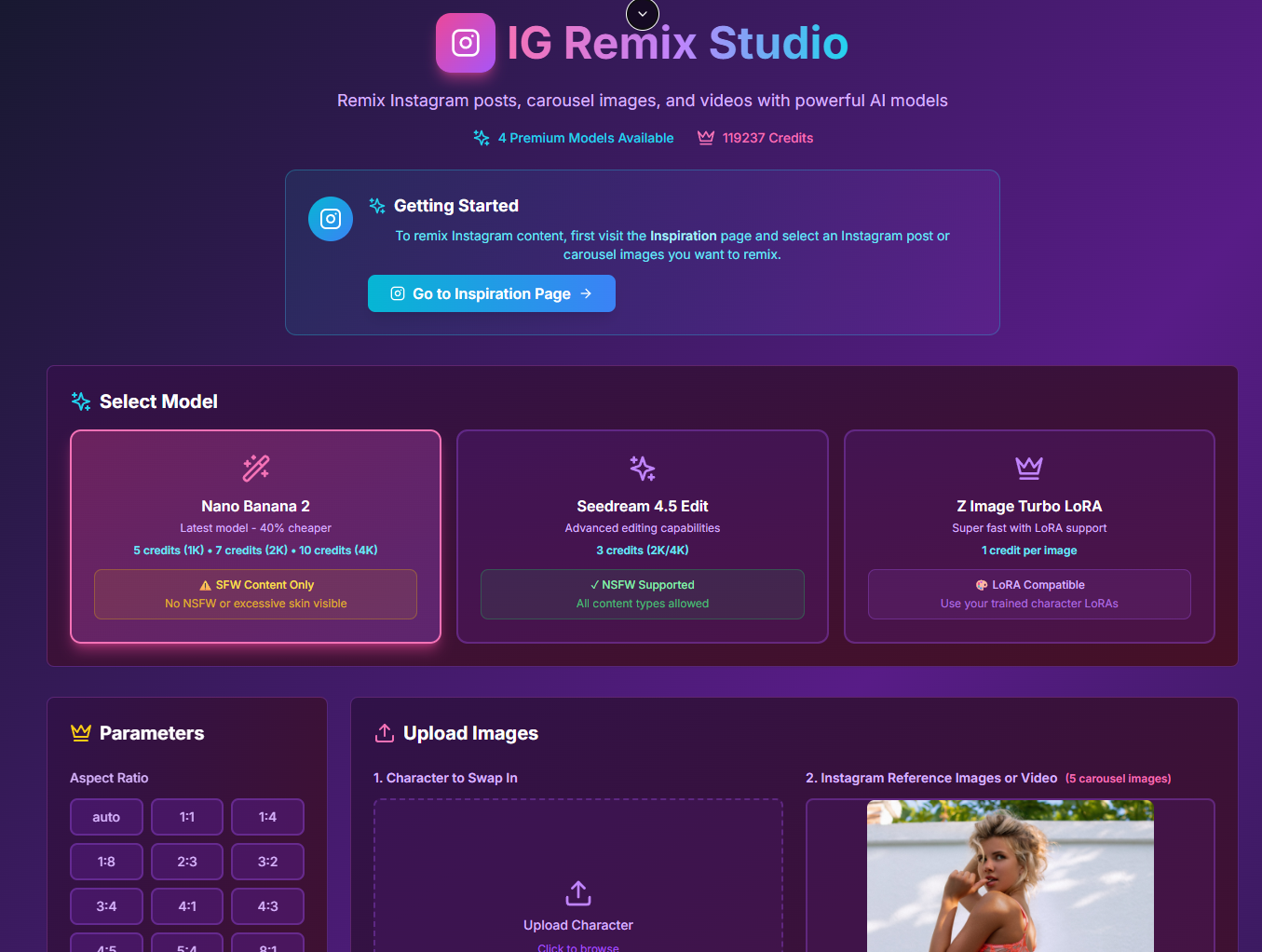
Task: Select the 1:1 aspect ratio
Action: (x=186, y=816)
